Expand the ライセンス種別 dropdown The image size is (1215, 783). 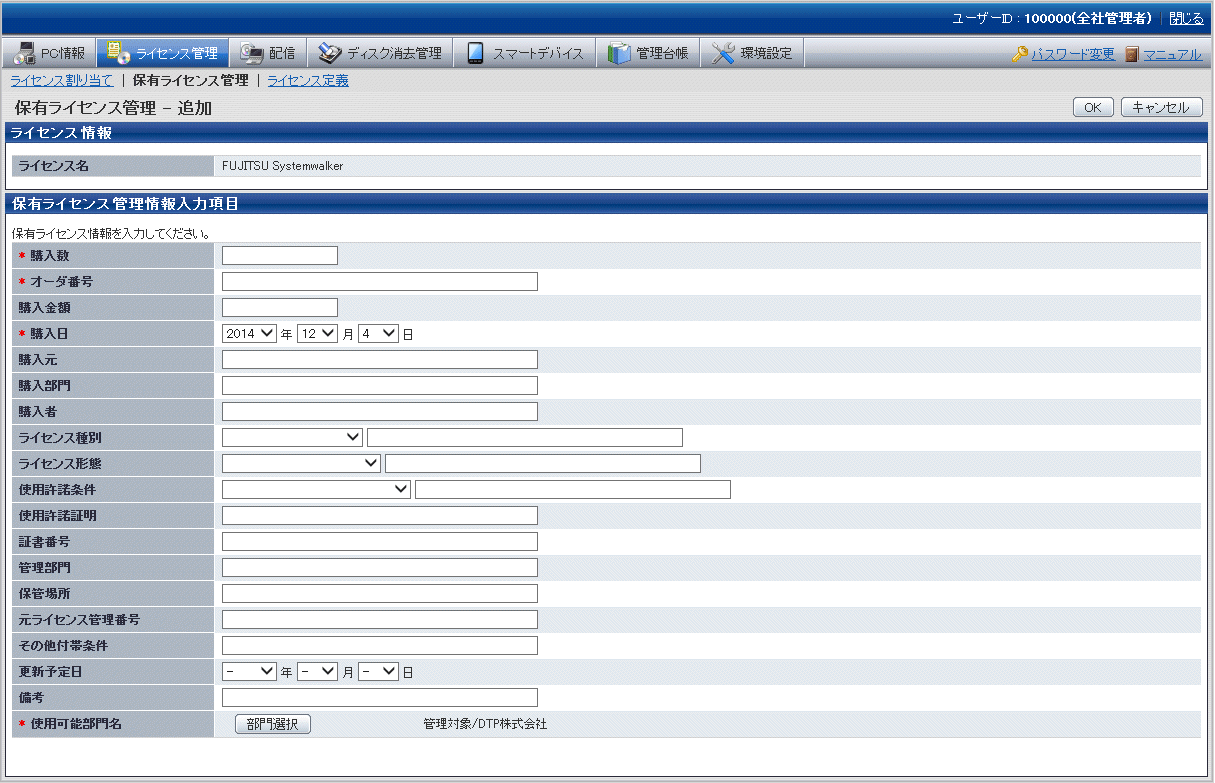point(292,437)
